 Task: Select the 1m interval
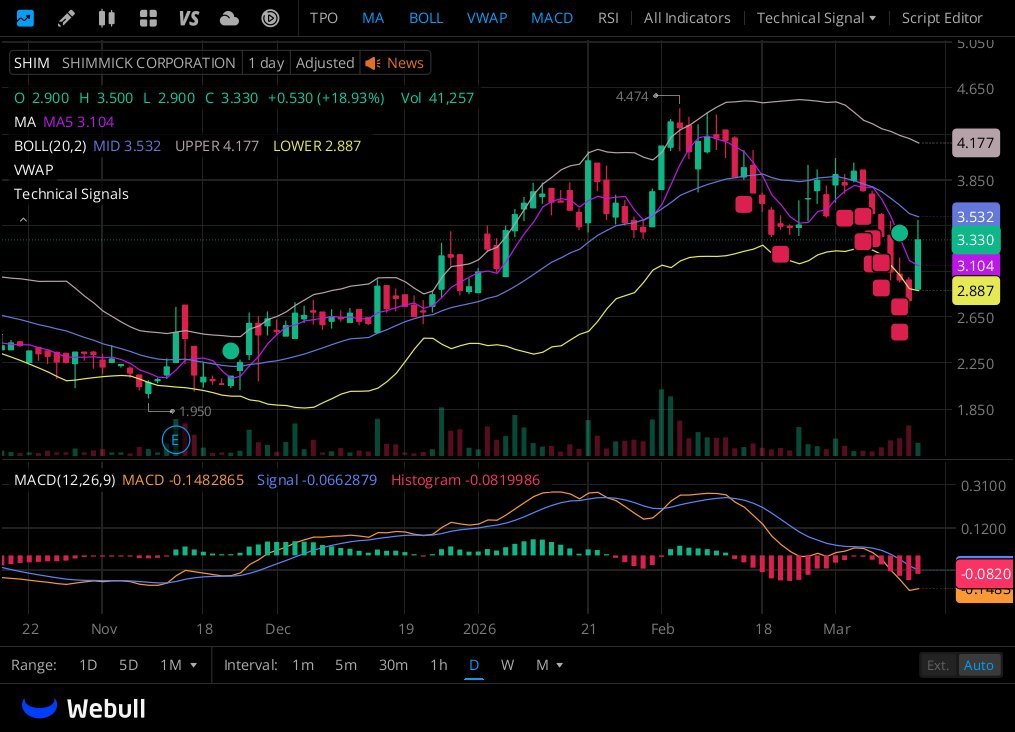point(303,665)
